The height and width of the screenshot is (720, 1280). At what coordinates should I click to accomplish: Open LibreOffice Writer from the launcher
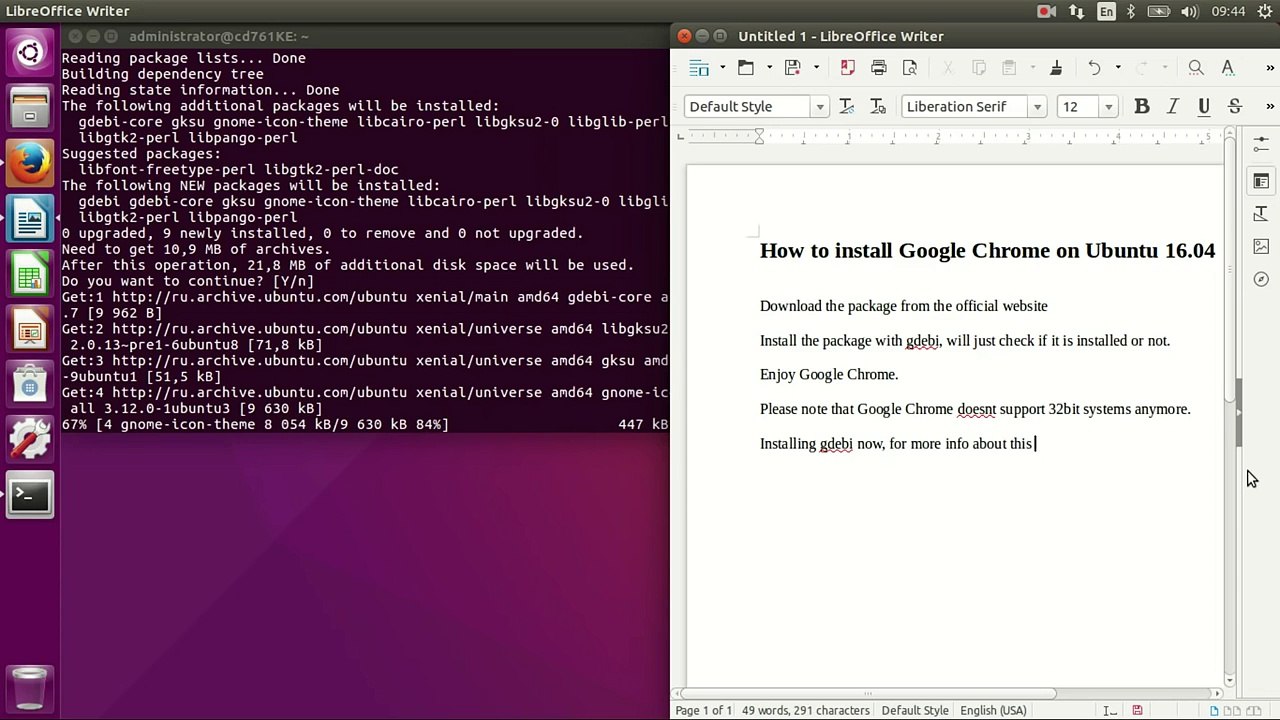click(30, 219)
